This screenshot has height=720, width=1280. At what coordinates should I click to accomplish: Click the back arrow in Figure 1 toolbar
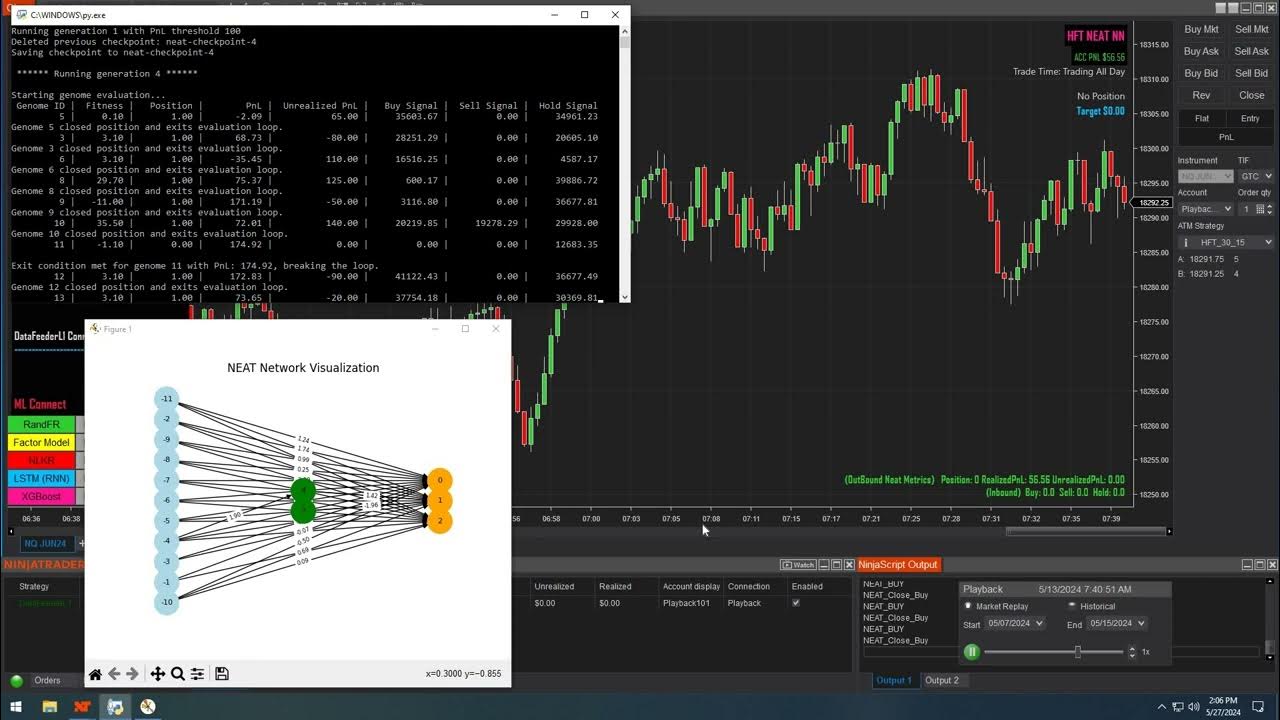[114, 674]
